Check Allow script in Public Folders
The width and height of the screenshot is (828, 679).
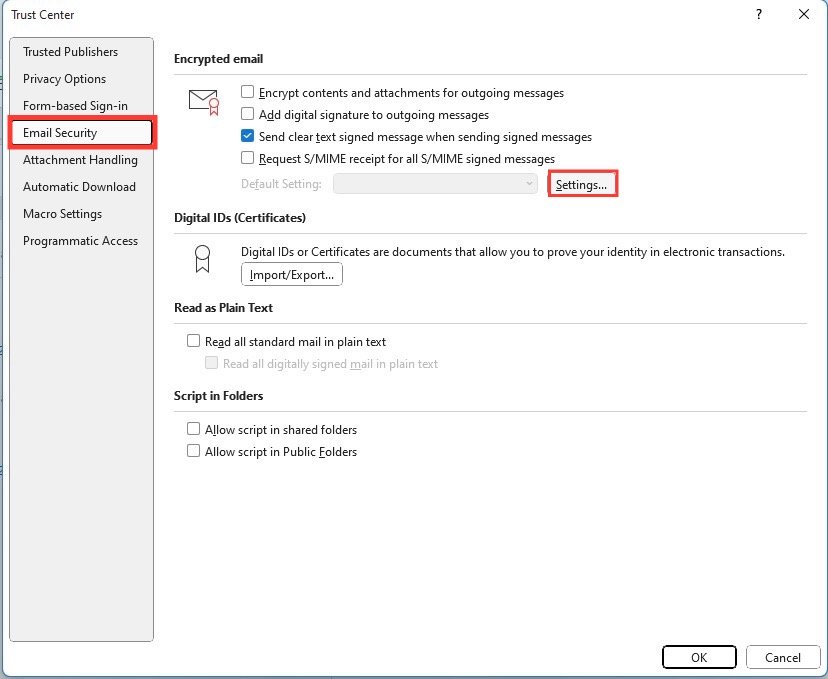point(193,451)
